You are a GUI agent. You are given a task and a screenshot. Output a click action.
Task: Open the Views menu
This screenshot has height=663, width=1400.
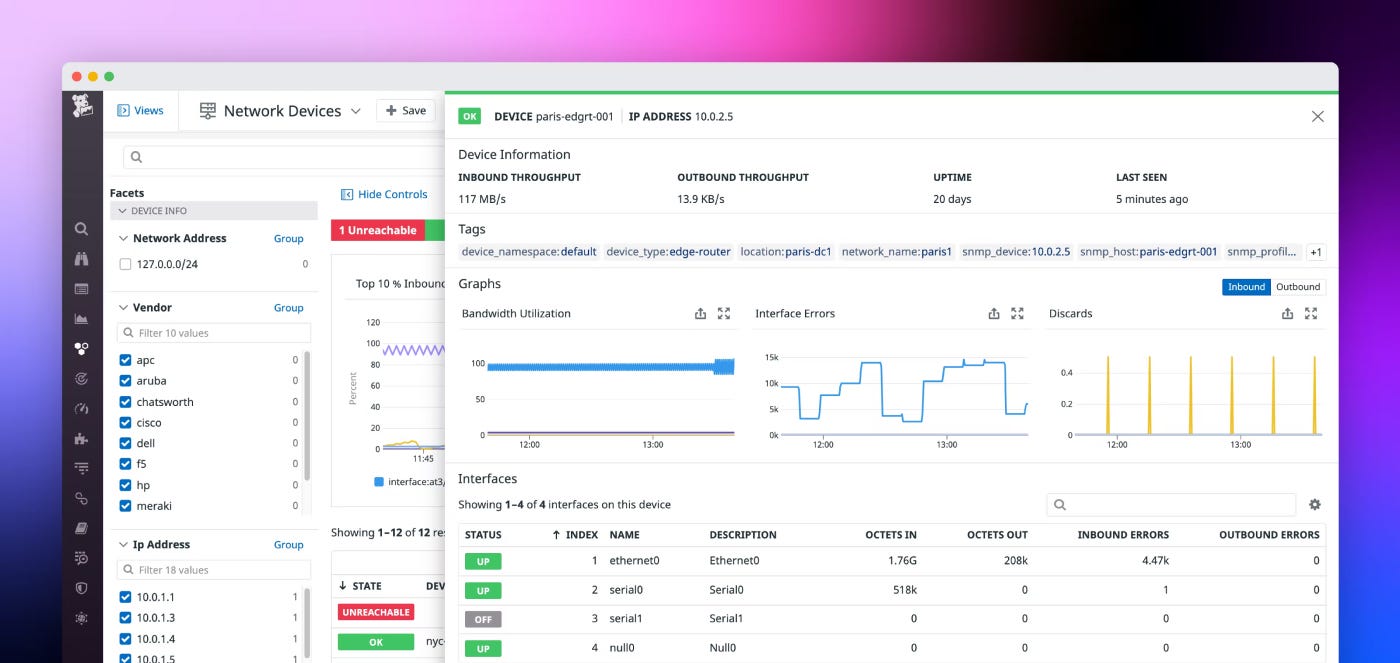coord(140,110)
